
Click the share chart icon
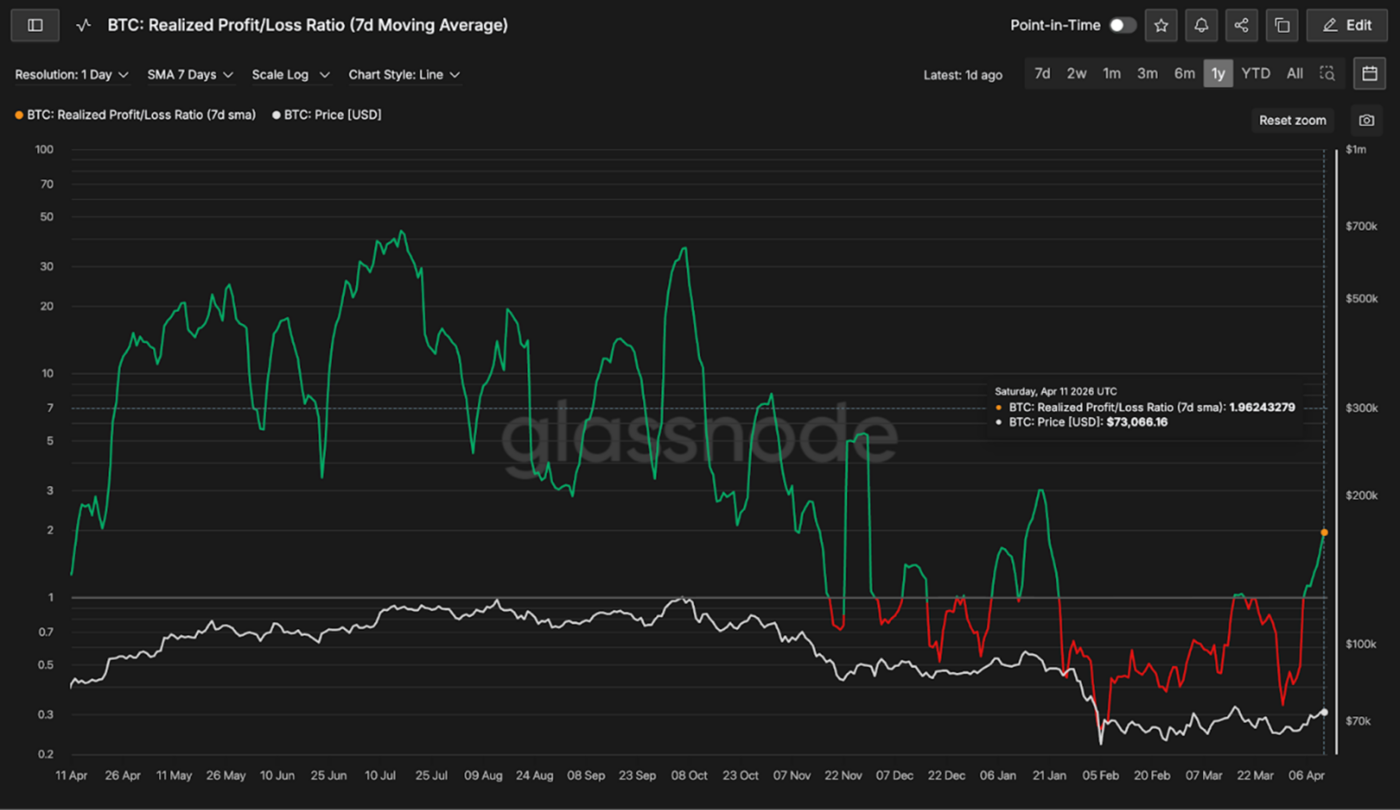click(1242, 25)
